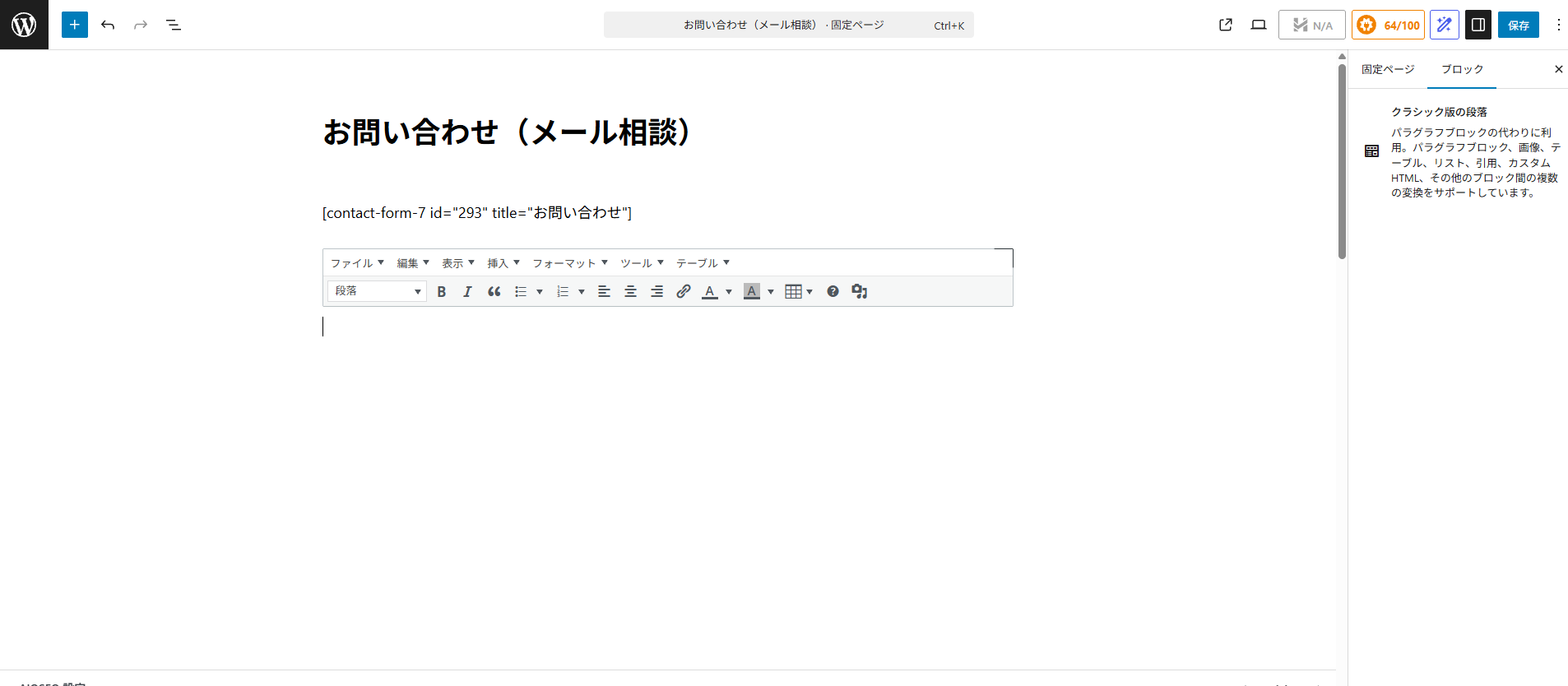Image resolution: width=1568 pixels, height=686 pixels.
Task: Open the 64/100 SEO score button
Action: (1388, 25)
